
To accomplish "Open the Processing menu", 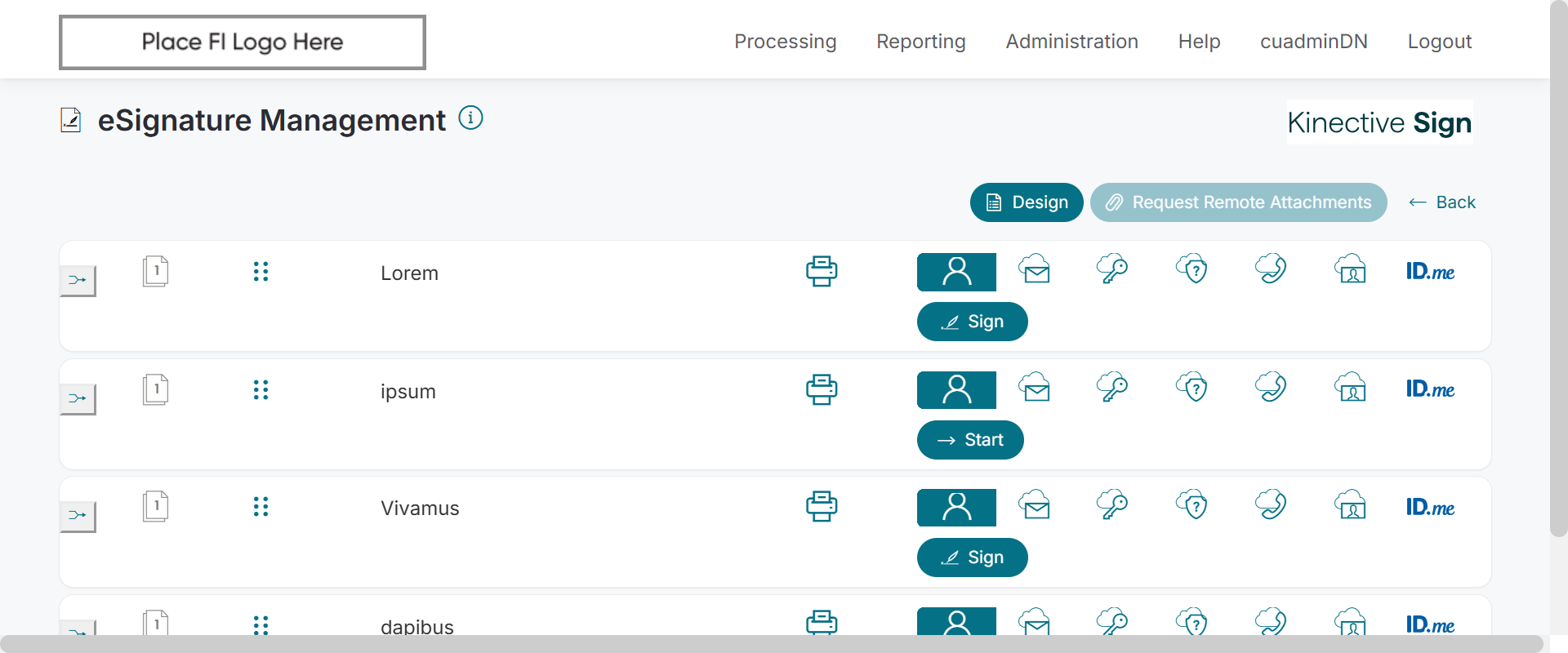I will point(785,42).
